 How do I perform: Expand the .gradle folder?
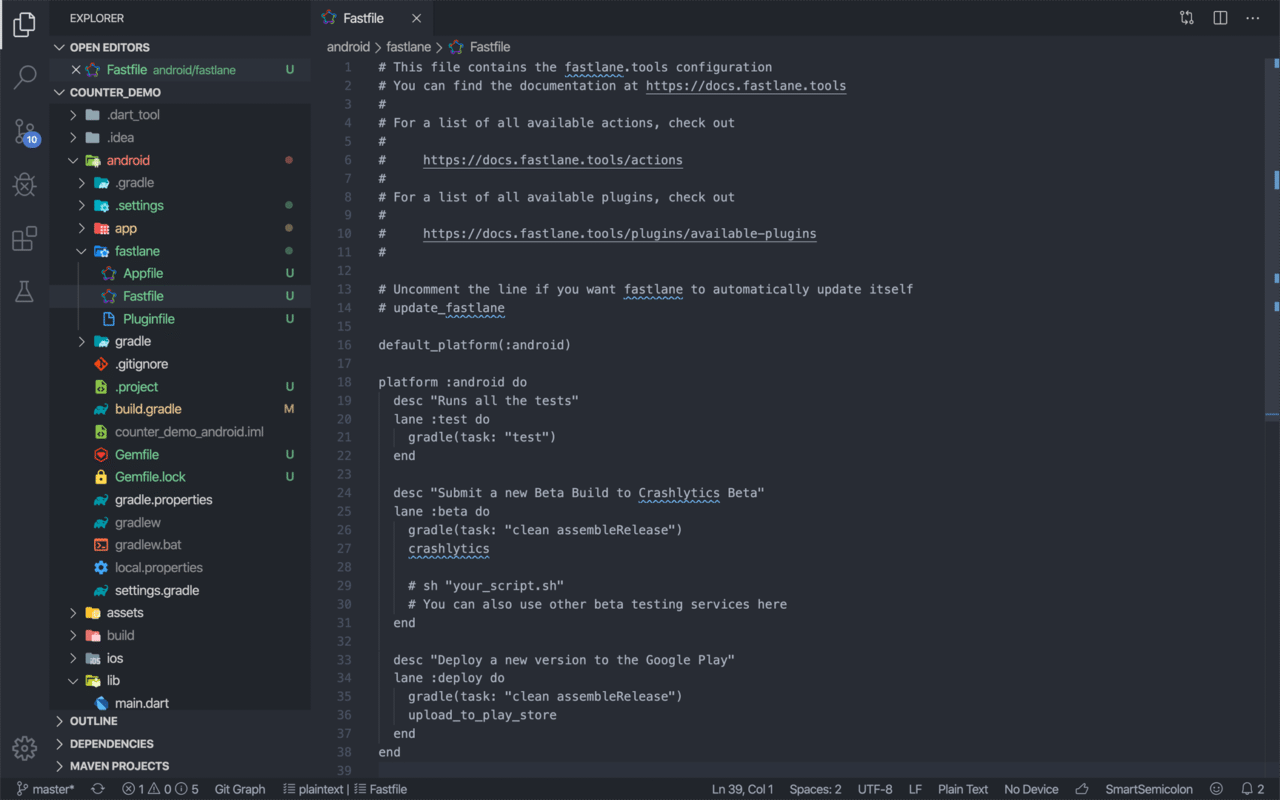pos(180,183)
